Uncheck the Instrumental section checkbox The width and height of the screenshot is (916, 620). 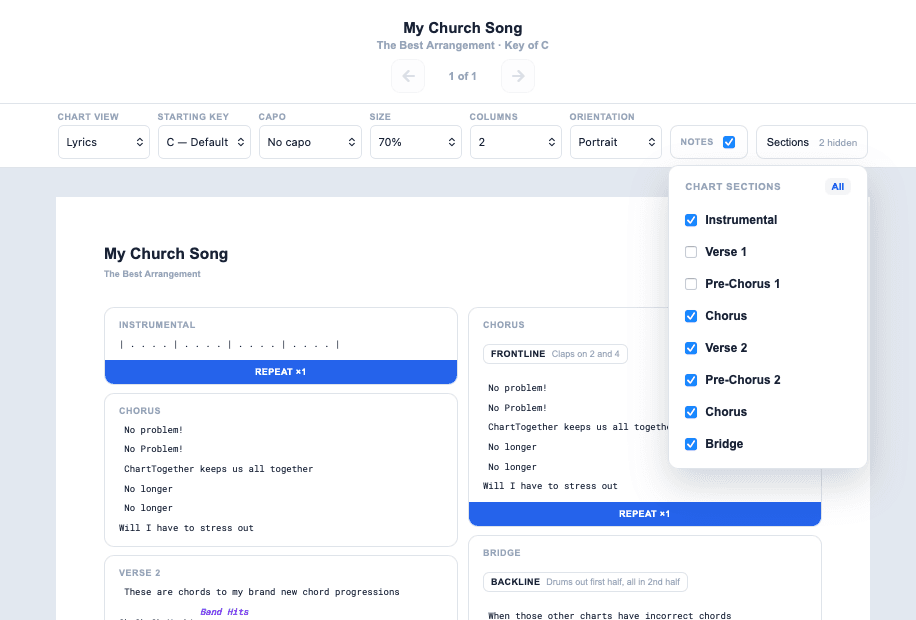pyautogui.click(x=691, y=220)
